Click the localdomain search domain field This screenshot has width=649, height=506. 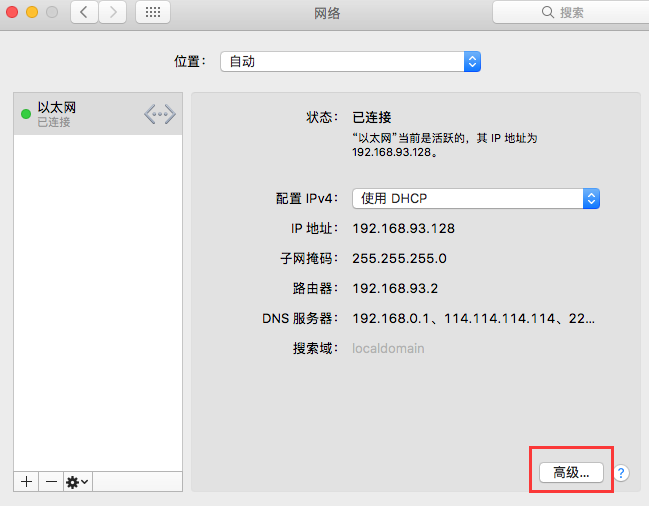point(388,348)
